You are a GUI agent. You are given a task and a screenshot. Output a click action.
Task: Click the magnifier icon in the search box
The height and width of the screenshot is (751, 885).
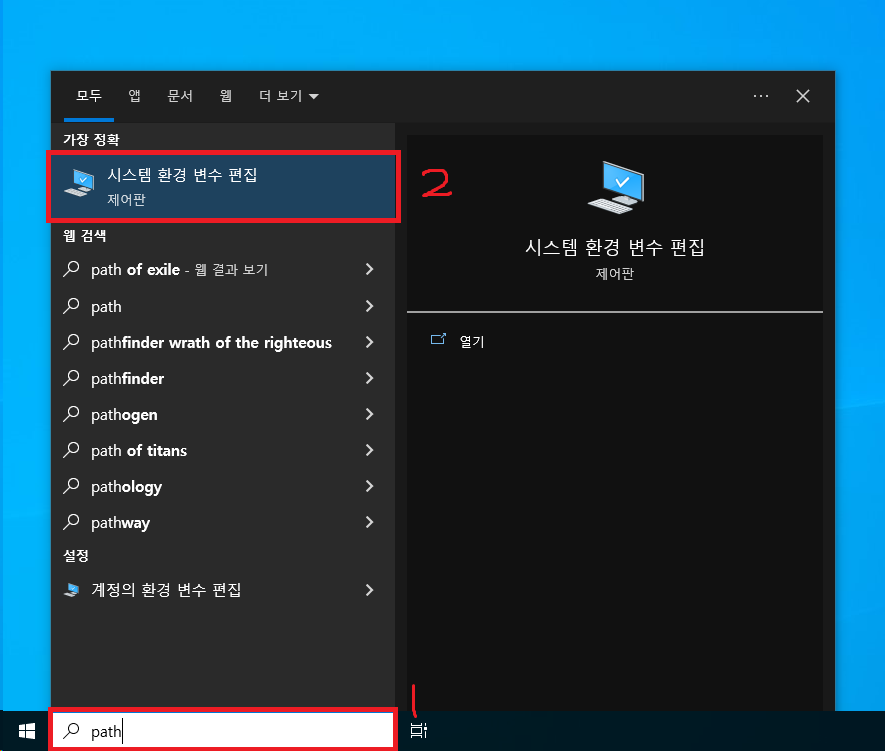click(x=71, y=731)
